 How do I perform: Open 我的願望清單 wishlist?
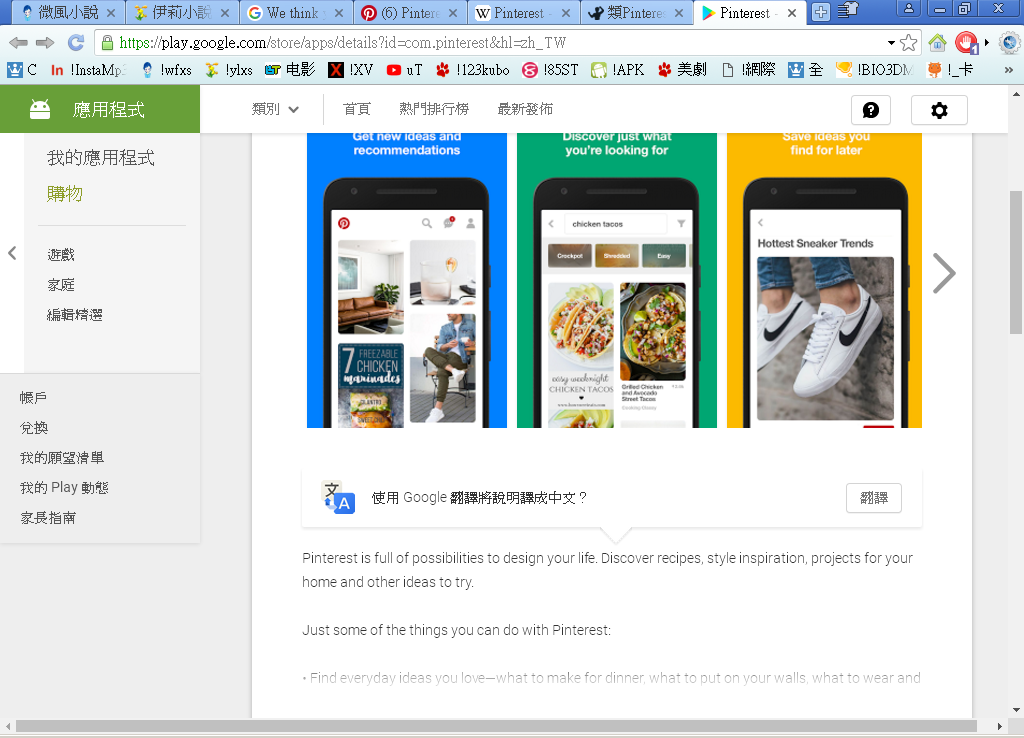[x=62, y=458]
